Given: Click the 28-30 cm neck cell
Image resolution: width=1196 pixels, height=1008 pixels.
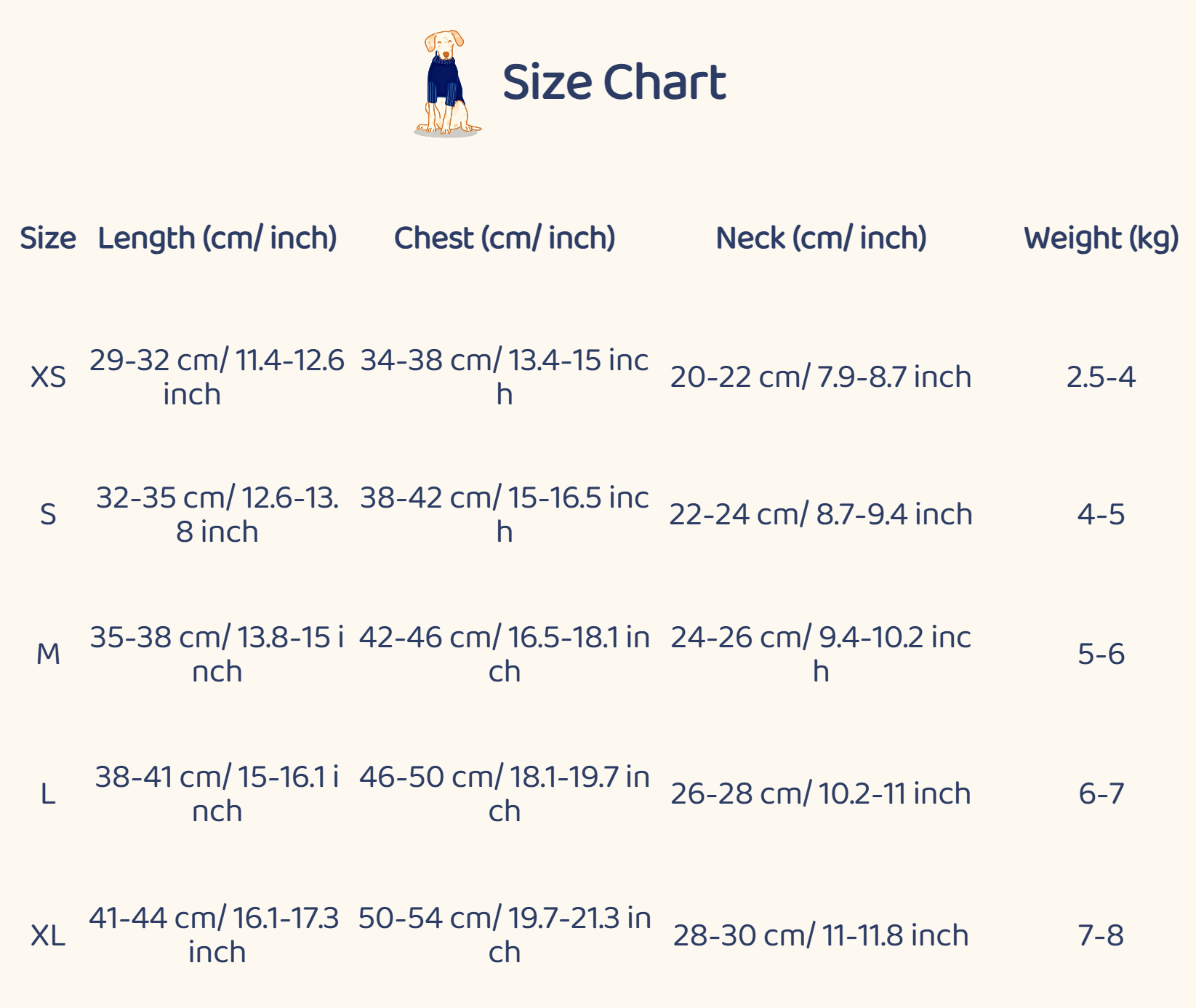Looking at the screenshot, I should (821, 935).
